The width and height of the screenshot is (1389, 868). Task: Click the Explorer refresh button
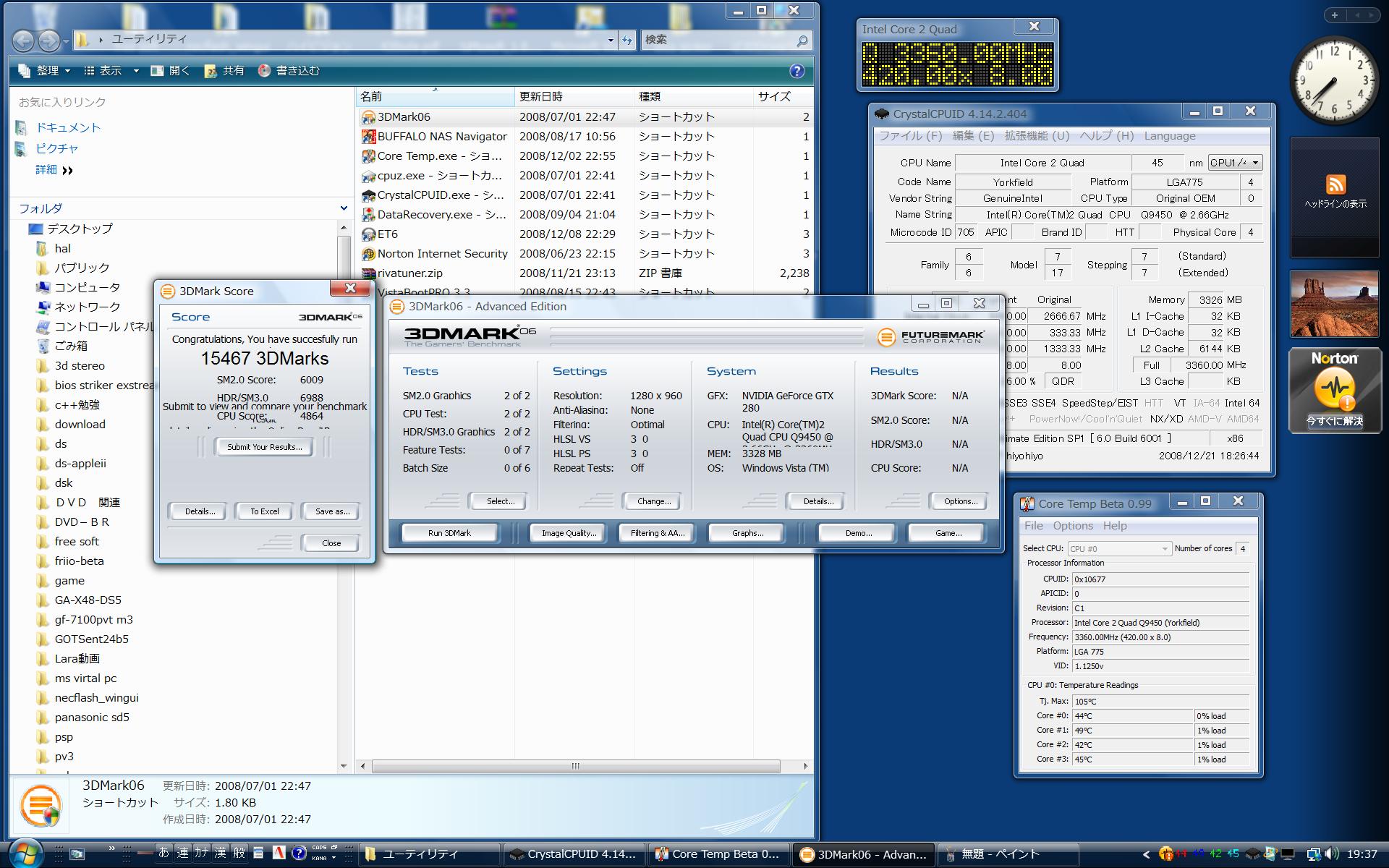coord(627,41)
